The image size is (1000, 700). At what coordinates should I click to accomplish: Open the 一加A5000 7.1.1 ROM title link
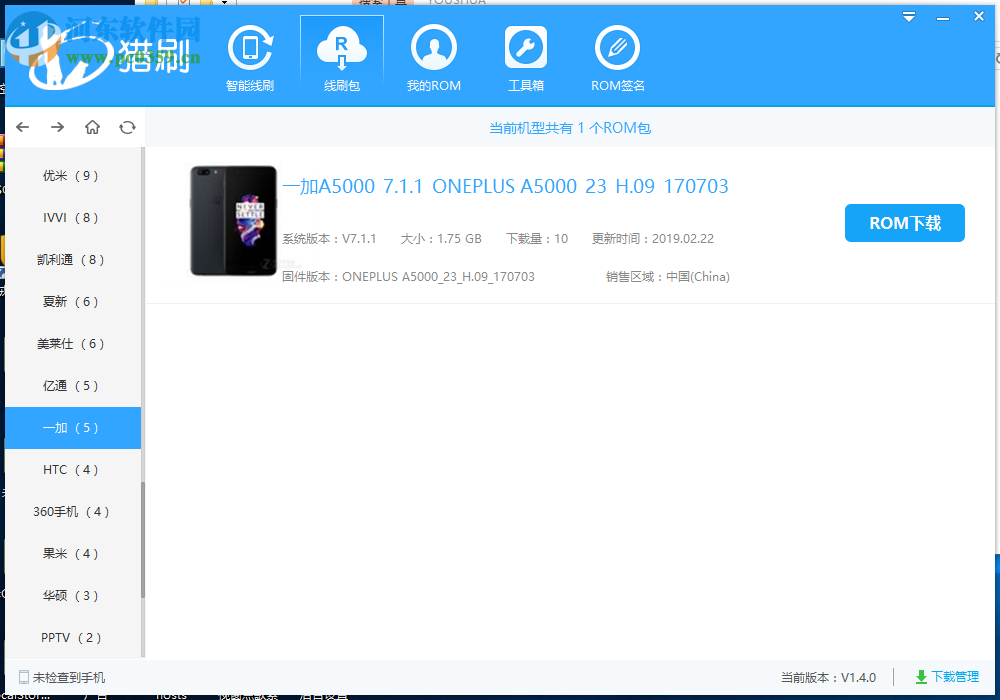[x=505, y=186]
